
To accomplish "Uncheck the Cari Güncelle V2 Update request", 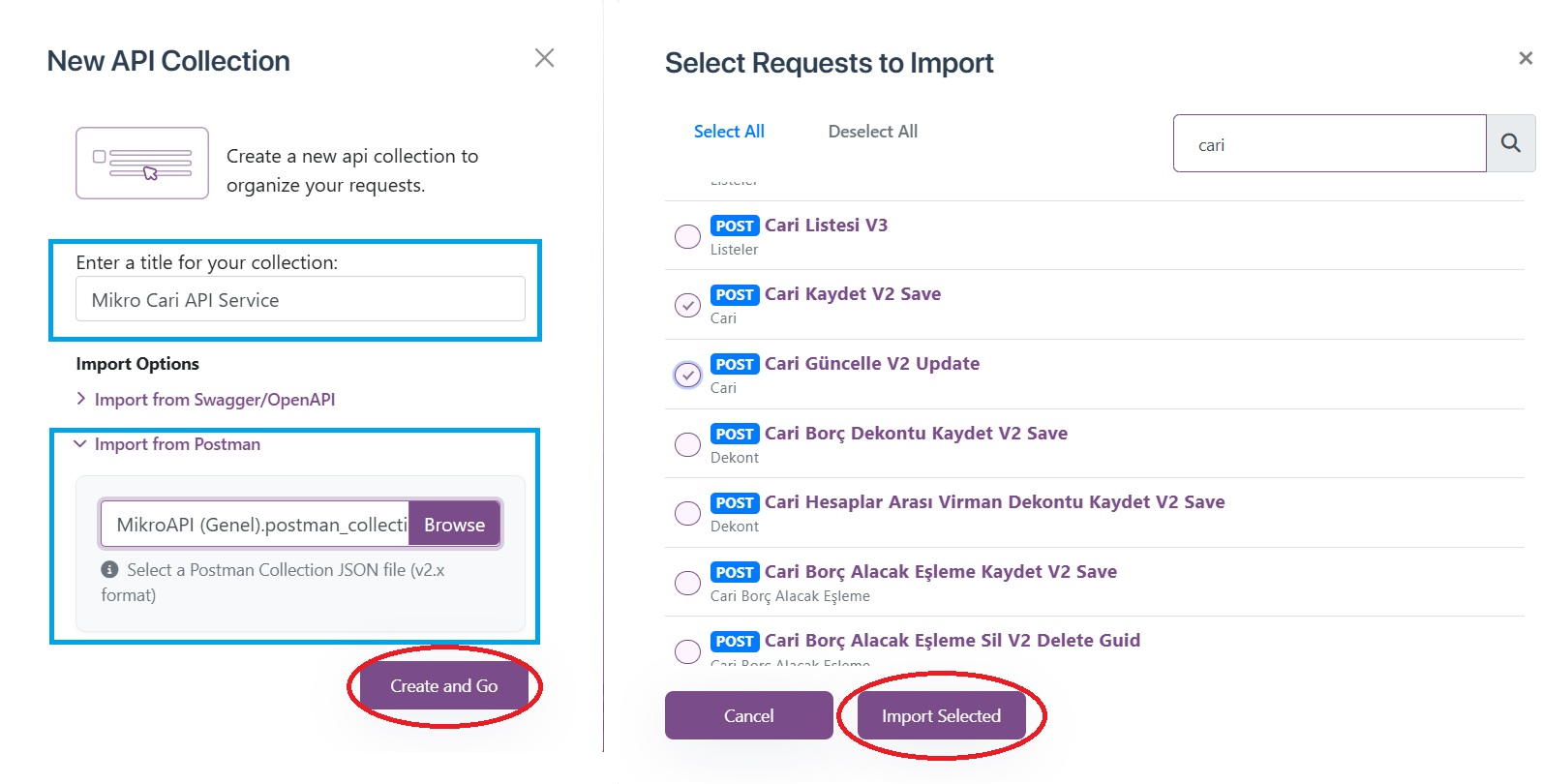I will (687, 375).
